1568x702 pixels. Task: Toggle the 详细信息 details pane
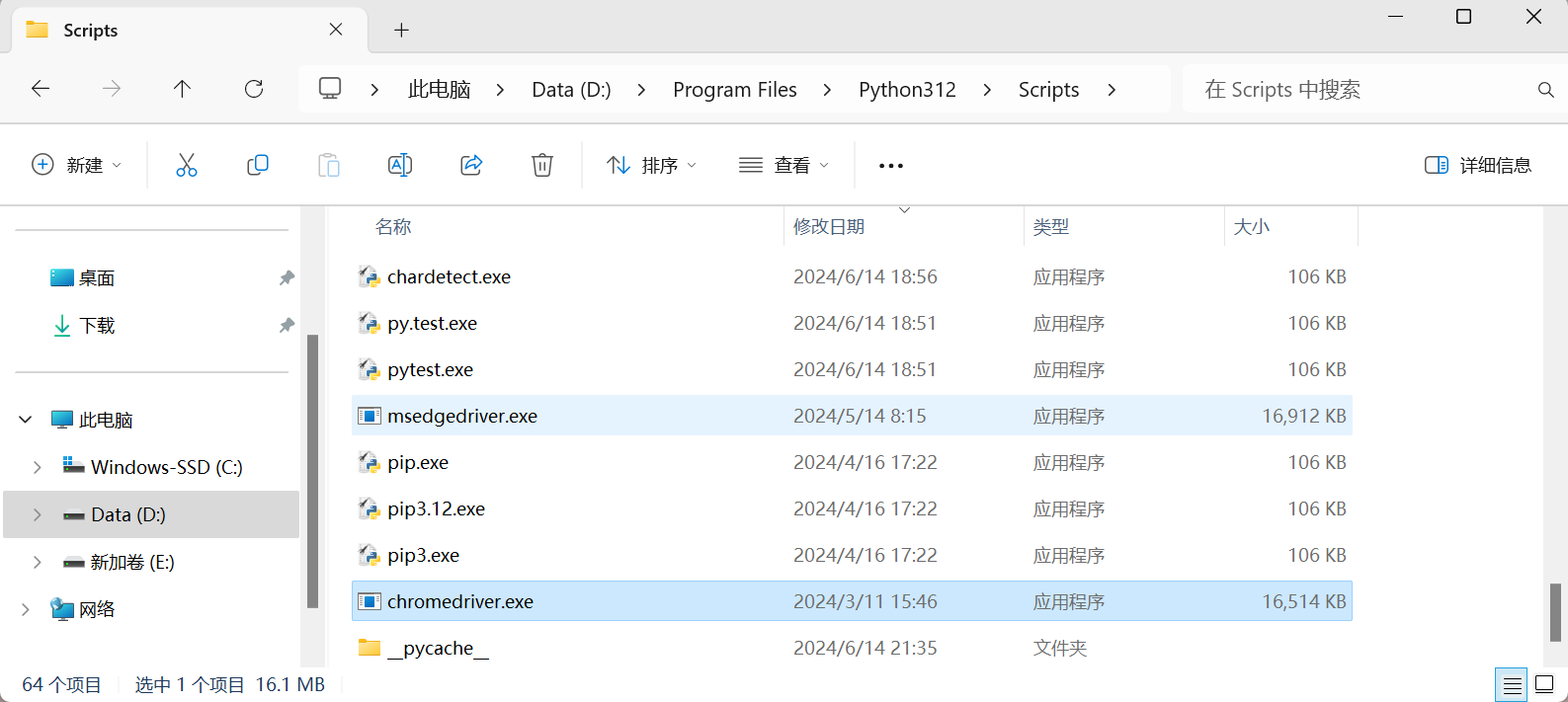[x=1478, y=165]
